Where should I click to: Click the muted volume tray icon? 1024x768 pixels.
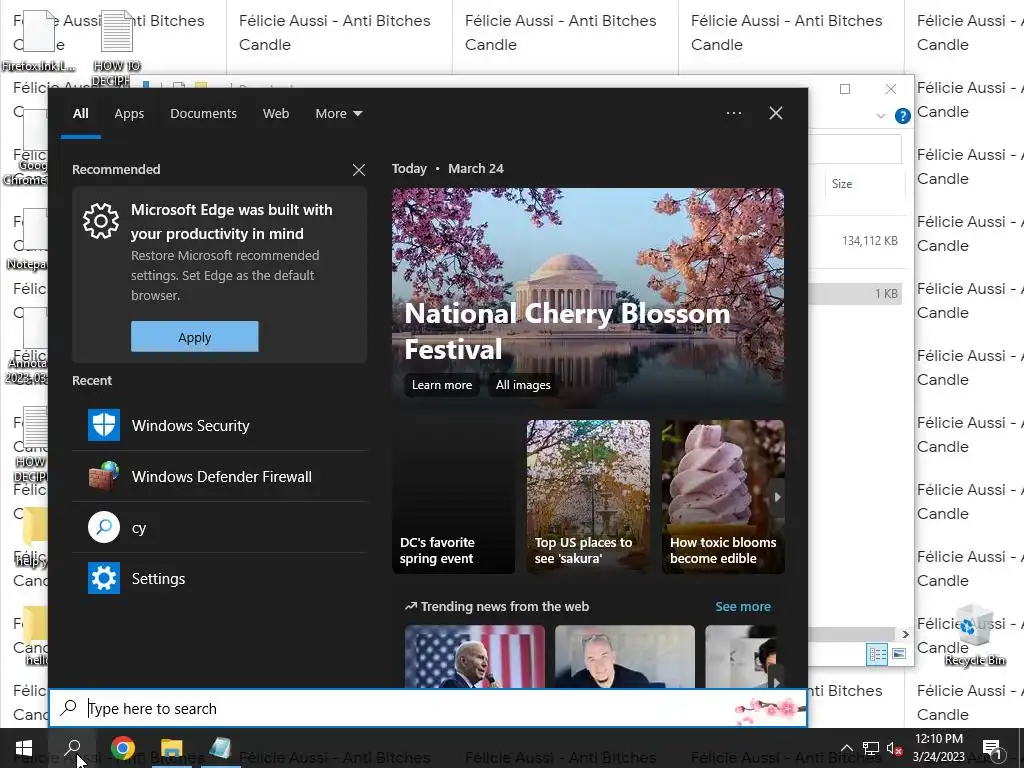895,748
